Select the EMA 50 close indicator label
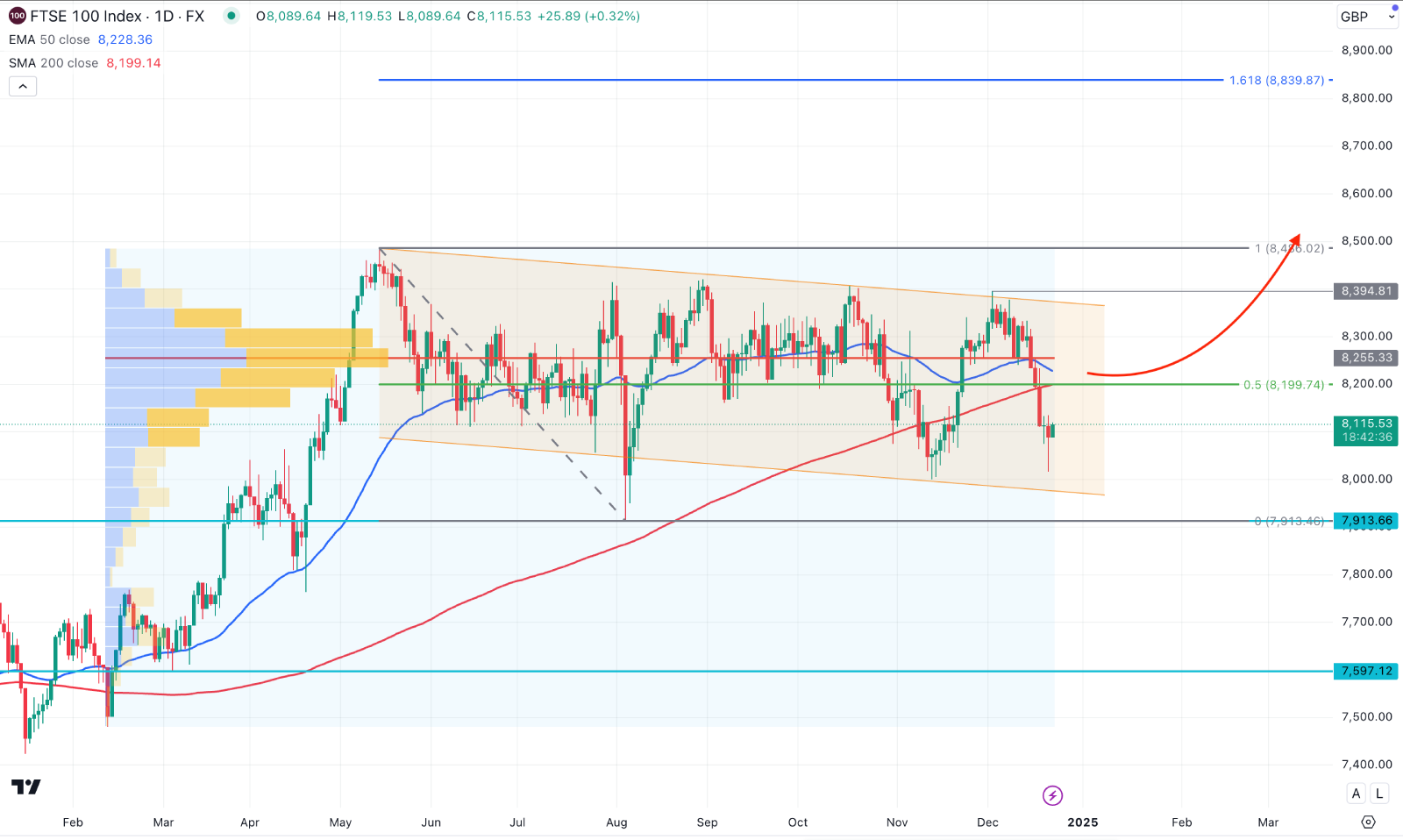 click(x=49, y=39)
